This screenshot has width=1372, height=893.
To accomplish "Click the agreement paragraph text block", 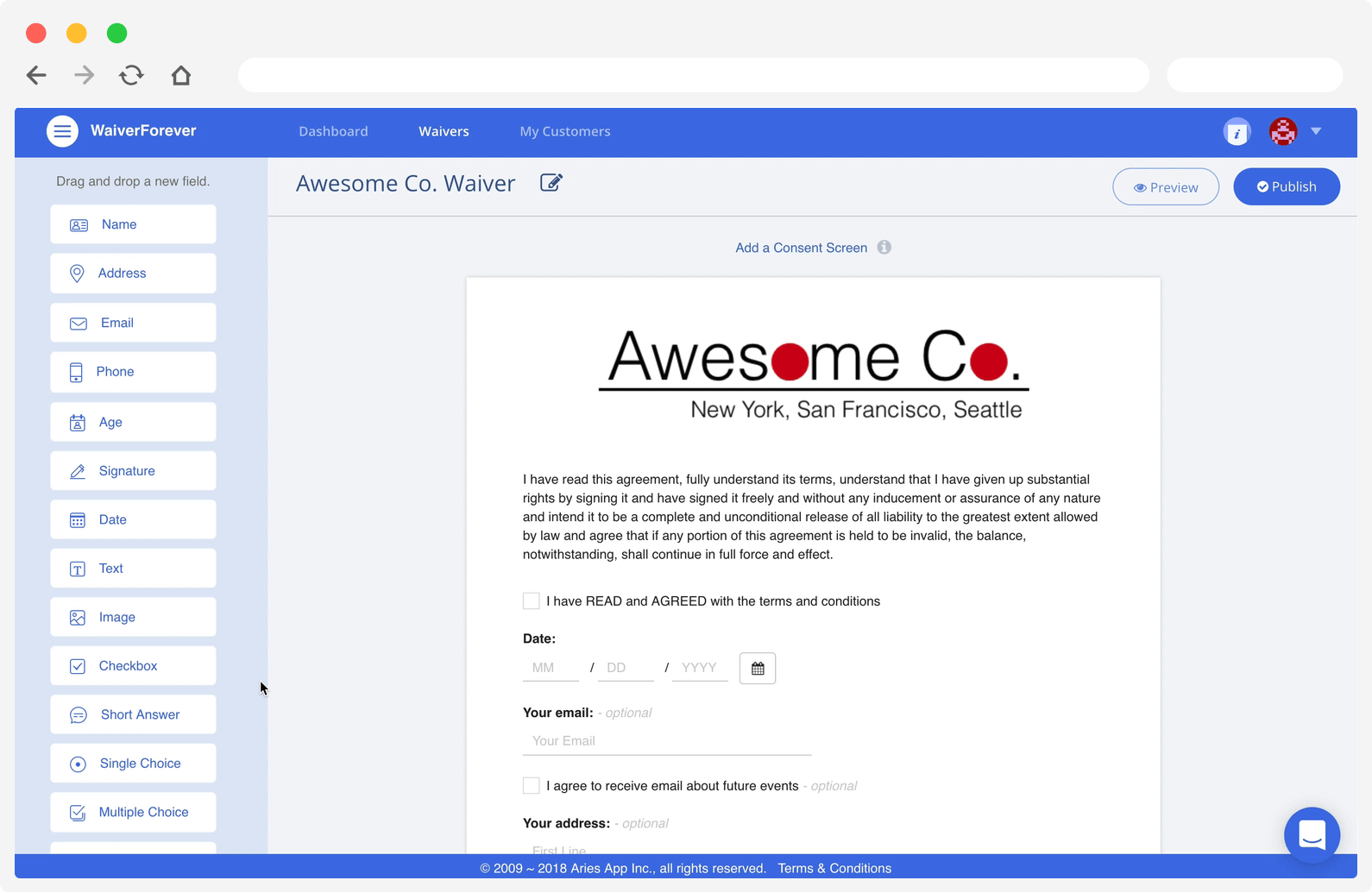I will 812,517.
